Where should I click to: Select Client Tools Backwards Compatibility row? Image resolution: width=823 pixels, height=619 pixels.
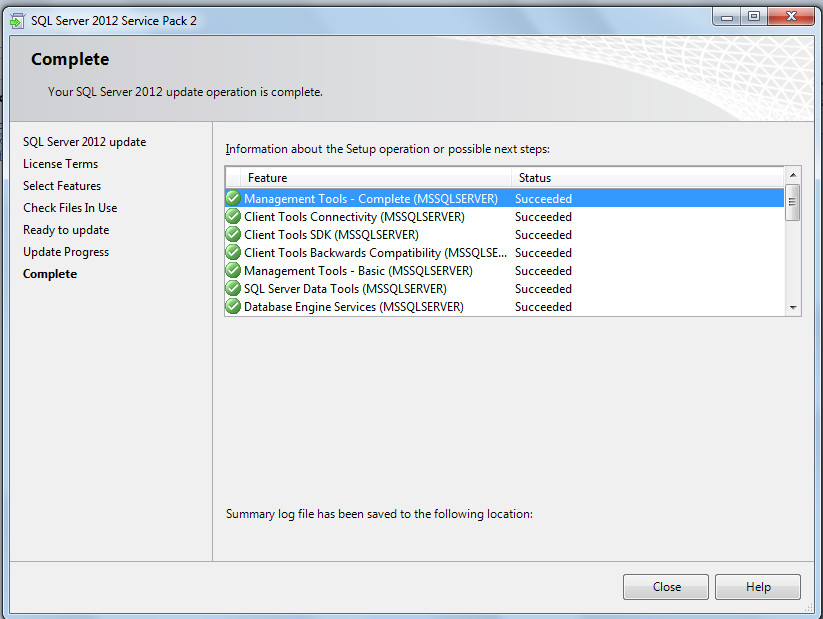(x=504, y=253)
